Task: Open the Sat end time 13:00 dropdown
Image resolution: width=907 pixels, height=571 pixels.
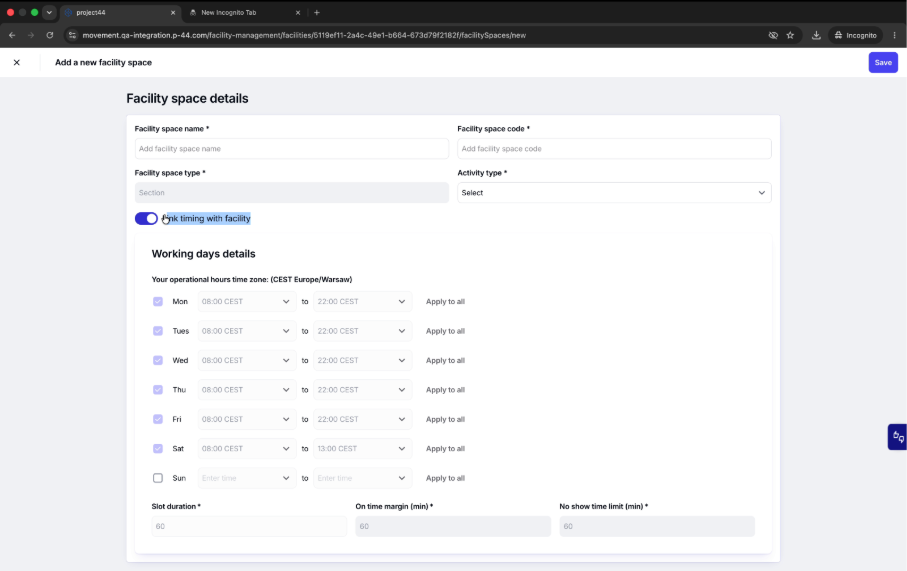Action: [x=363, y=448]
